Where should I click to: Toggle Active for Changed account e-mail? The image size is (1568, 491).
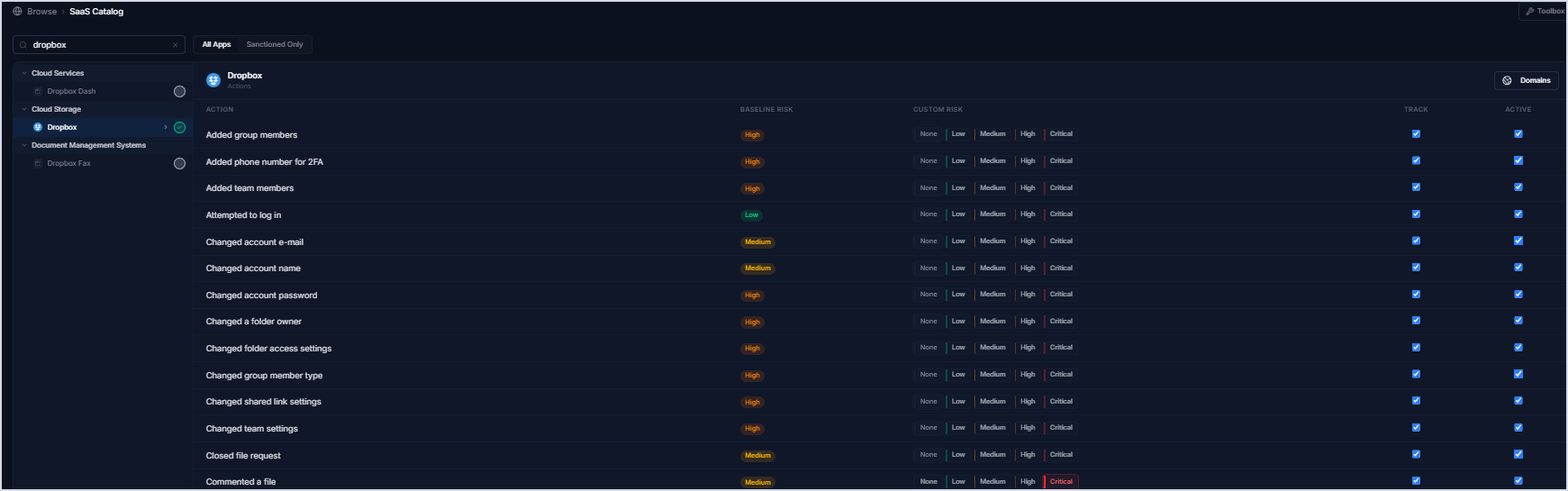click(1518, 241)
